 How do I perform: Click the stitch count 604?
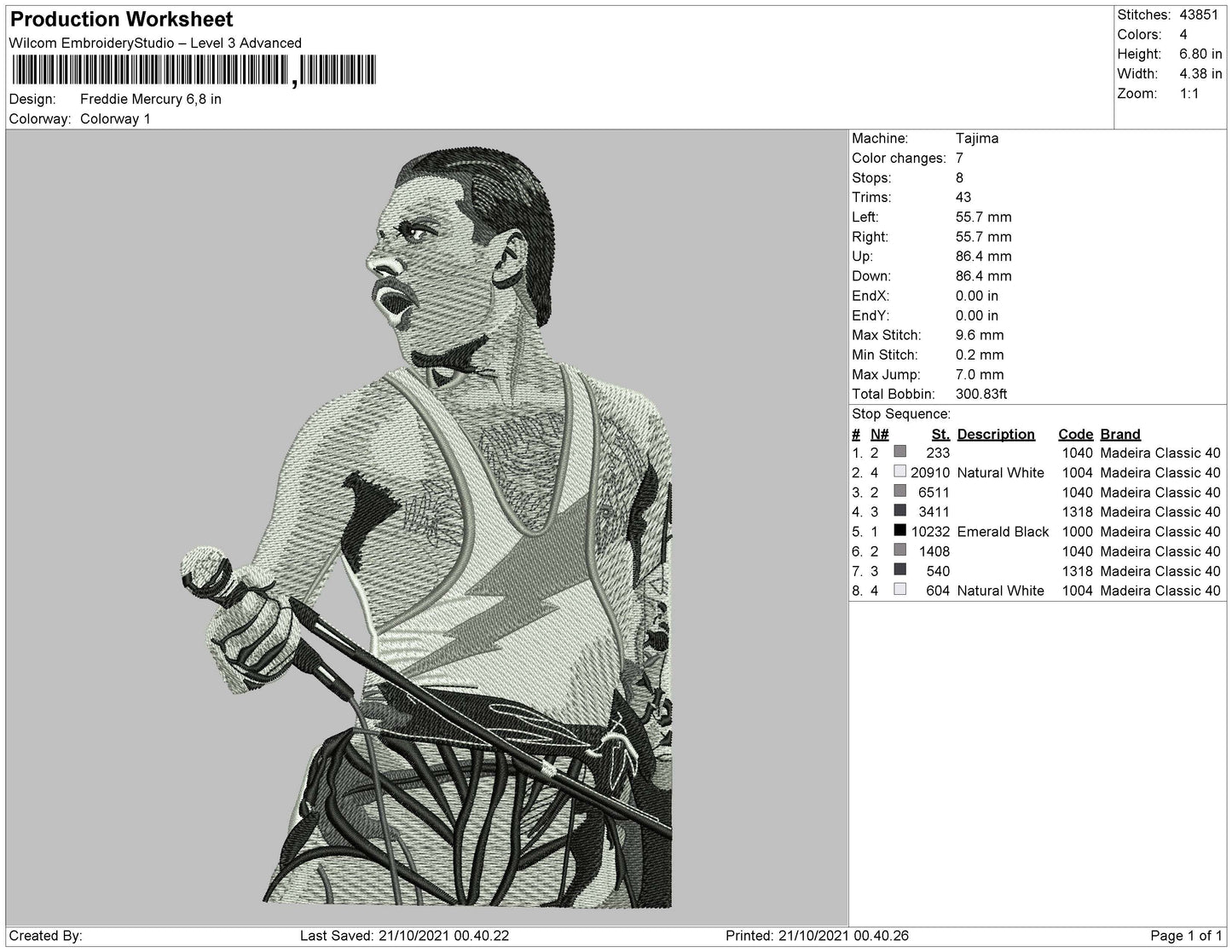tap(938, 590)
